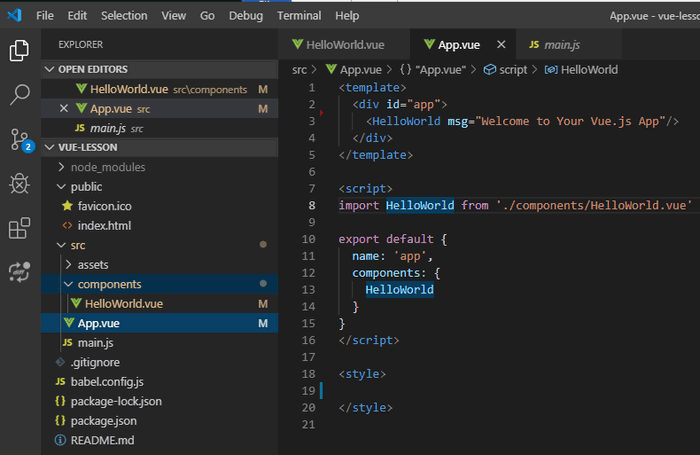This screenshot has width=700, height=455.
Task: Open package-lock.json in the file tree
Action: click(159, 401)
